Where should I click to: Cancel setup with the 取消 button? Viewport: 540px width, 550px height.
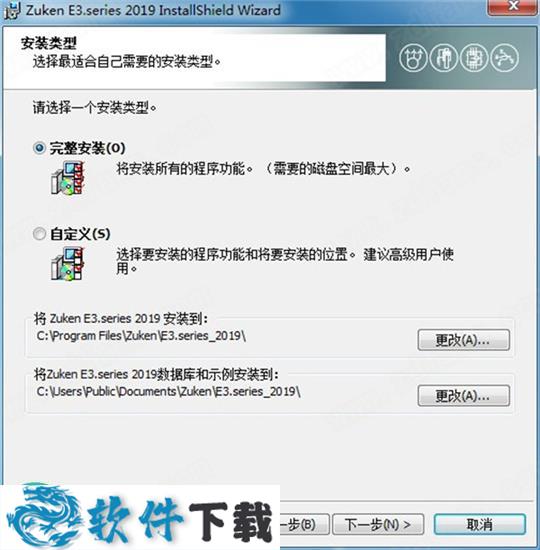point(480,524)
